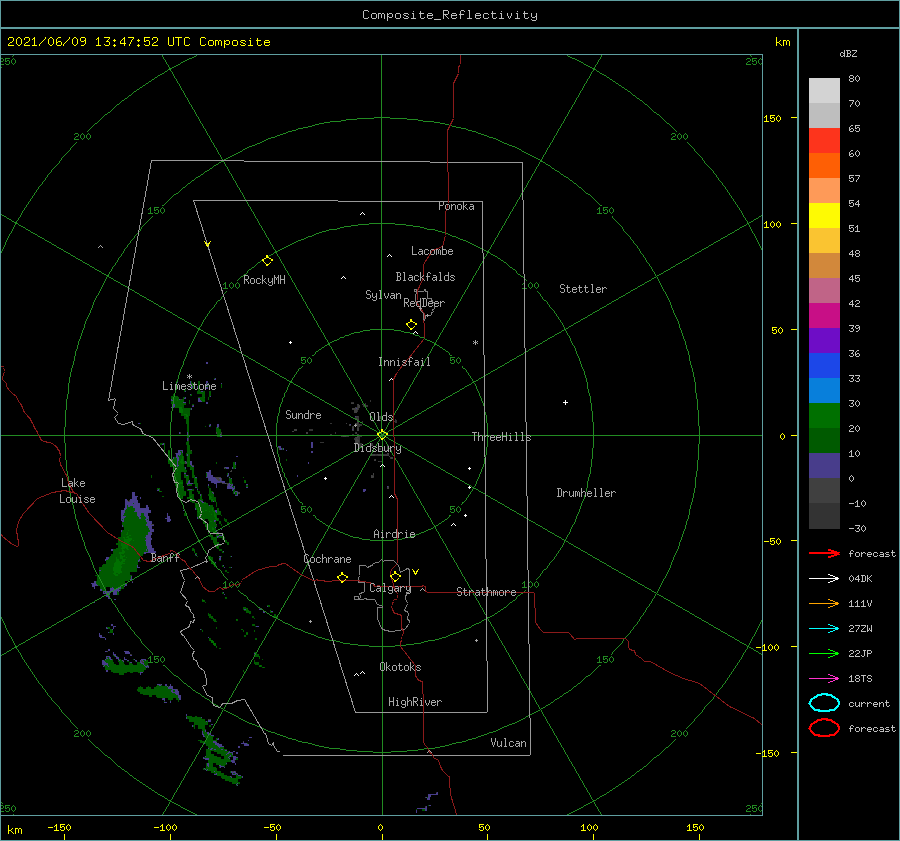Click the white plus marker north of Drumheller
The width and height of the screenshot is (900, 841).
pyautogui.click(x=565, y=402)
